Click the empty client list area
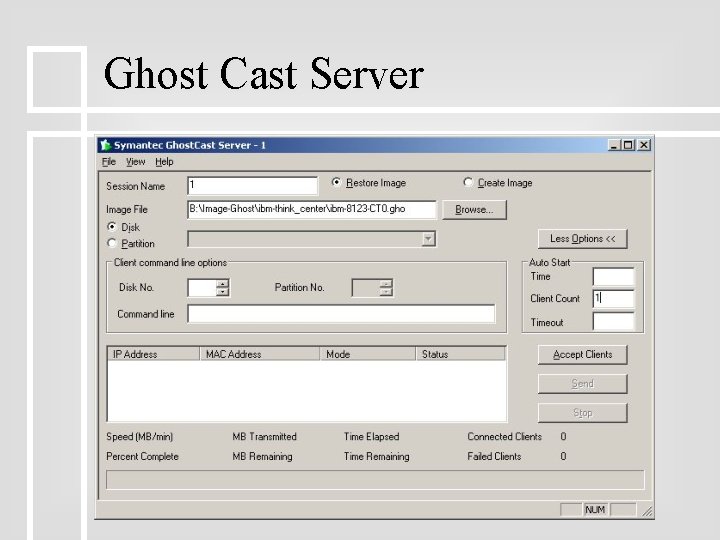Viewport: 720px width, 540px height. (x=307, y=390)
